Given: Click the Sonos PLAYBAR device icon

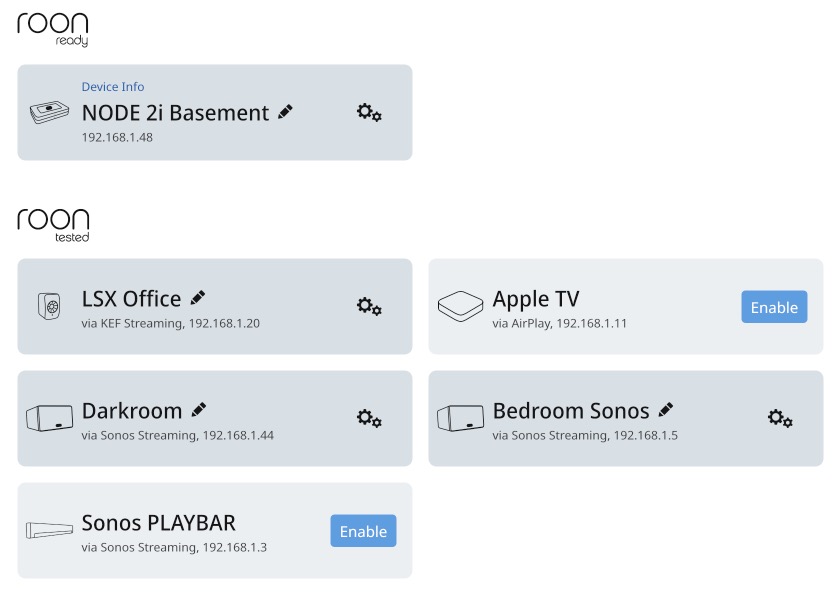Looking at the screenshot, I should (50, 530).
